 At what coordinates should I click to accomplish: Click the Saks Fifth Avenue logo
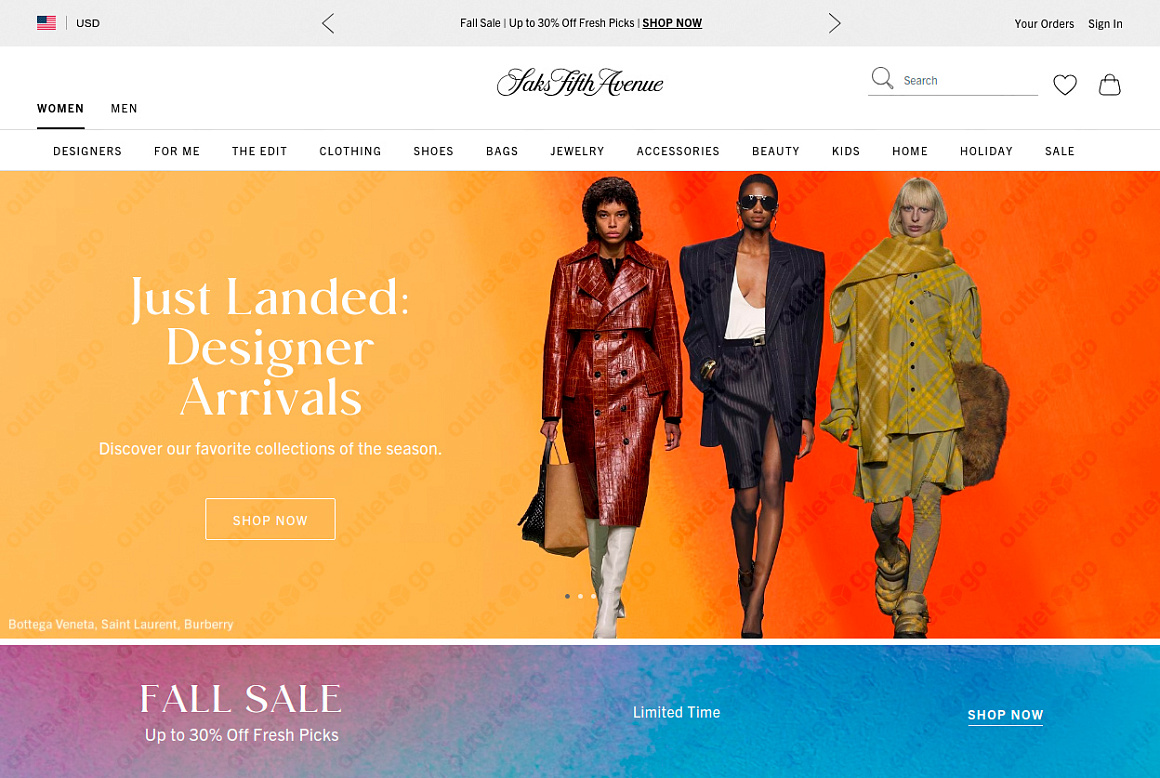coord(580,83)
